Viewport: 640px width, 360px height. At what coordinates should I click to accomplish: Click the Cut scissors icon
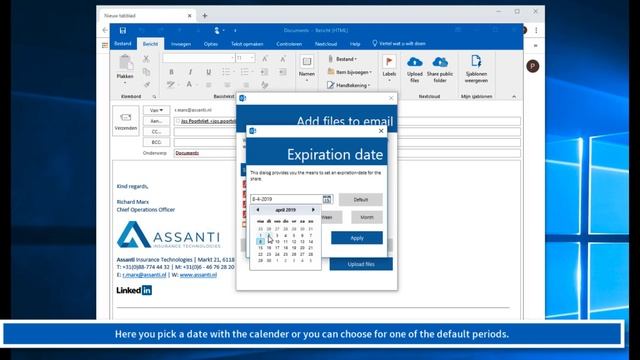pos(146,59)
